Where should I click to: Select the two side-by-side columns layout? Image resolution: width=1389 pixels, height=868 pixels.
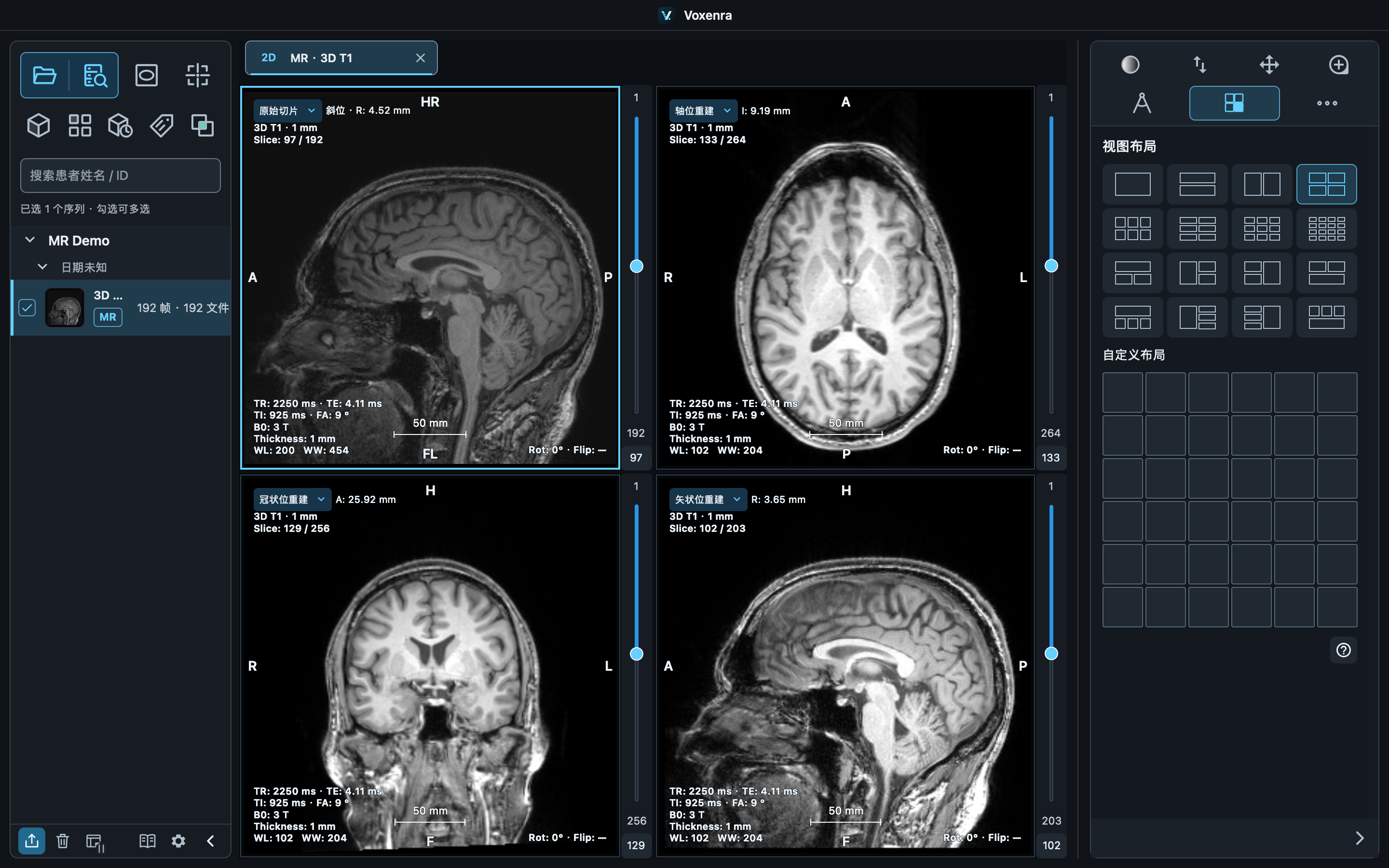click(1262, 184)
